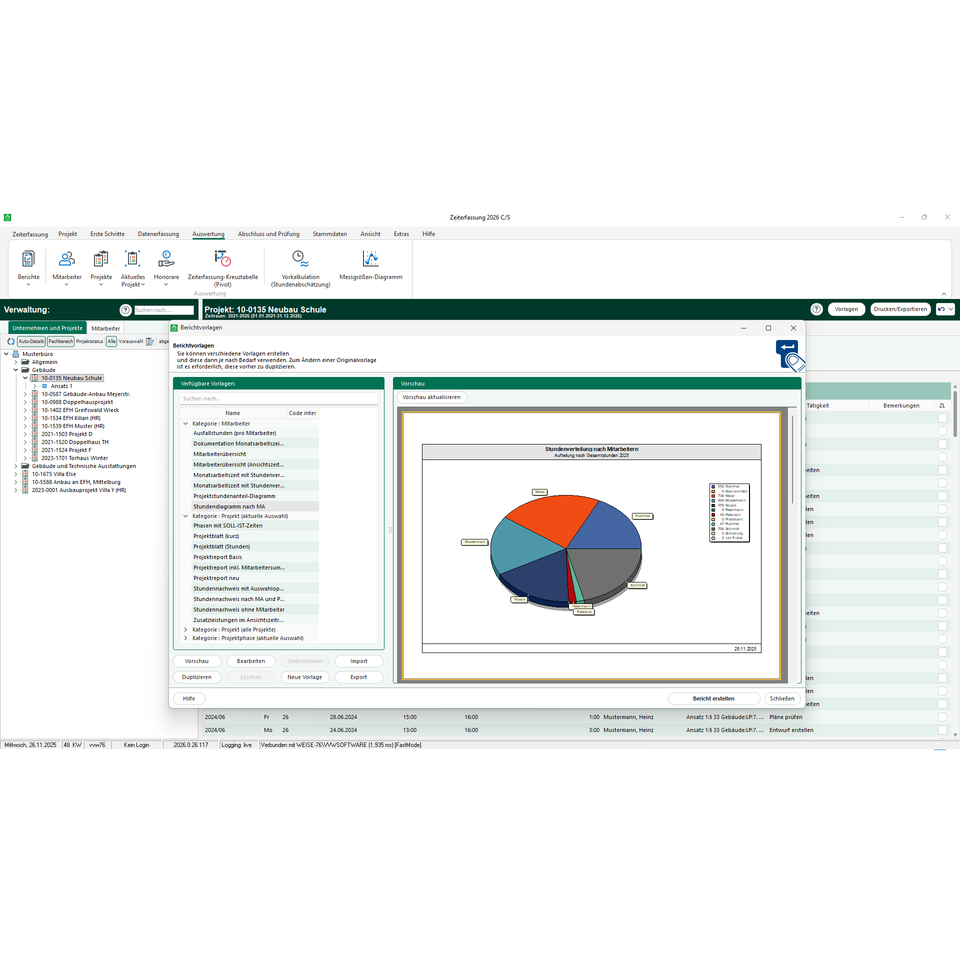The width and height of the screenshot is (960, 960).
Task: Toggle the Fachbereich filter button
Action: coord(61,342)
